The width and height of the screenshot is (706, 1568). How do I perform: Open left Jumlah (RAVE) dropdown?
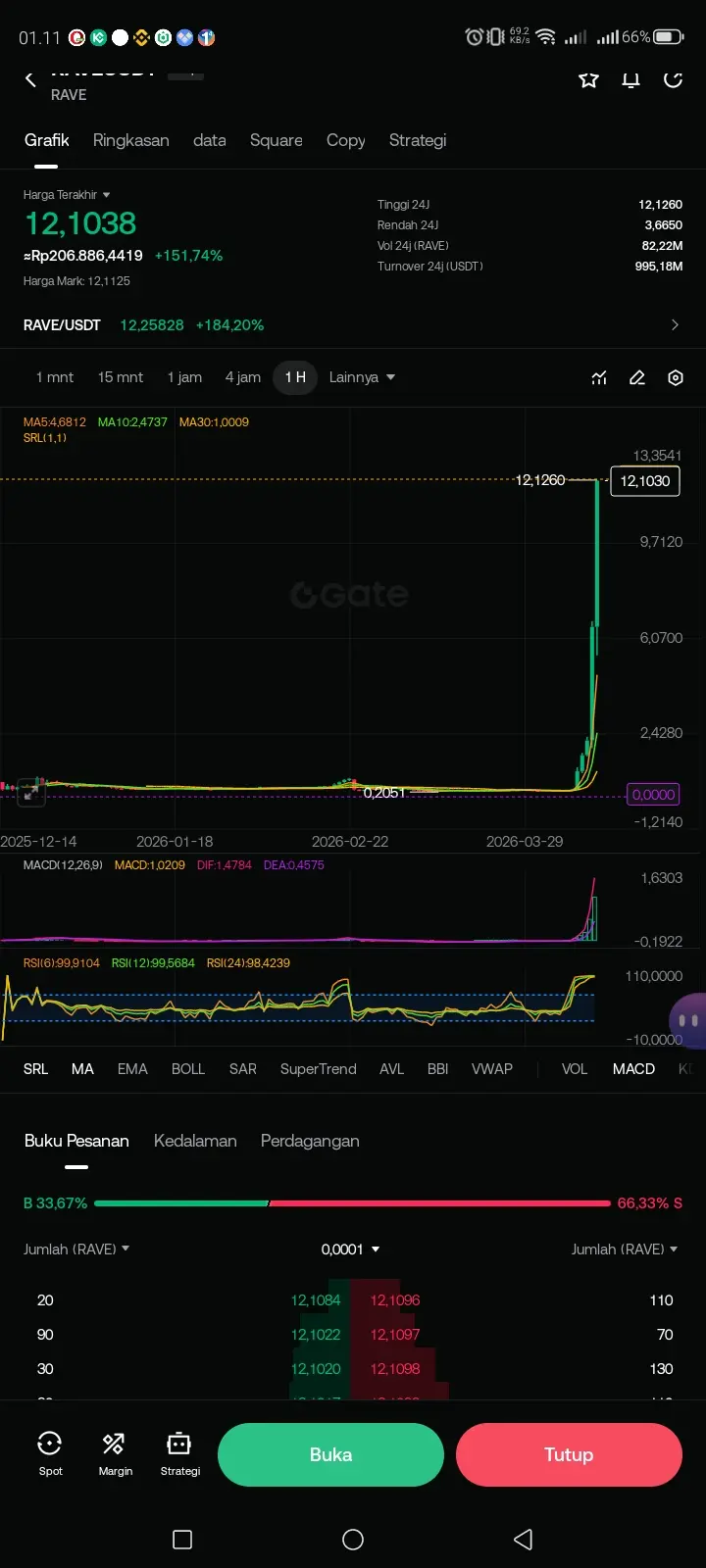coord(76,1249)
